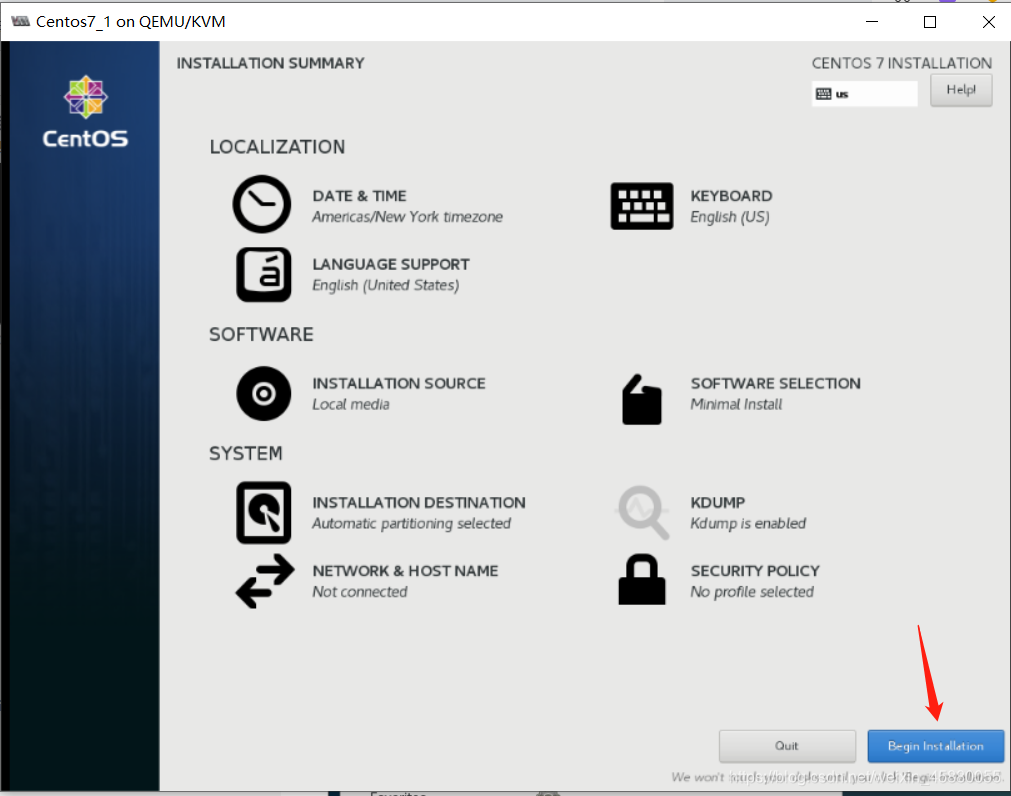Open Security Policy padlock icon
1011x796 pixels.
pos(642,579)
